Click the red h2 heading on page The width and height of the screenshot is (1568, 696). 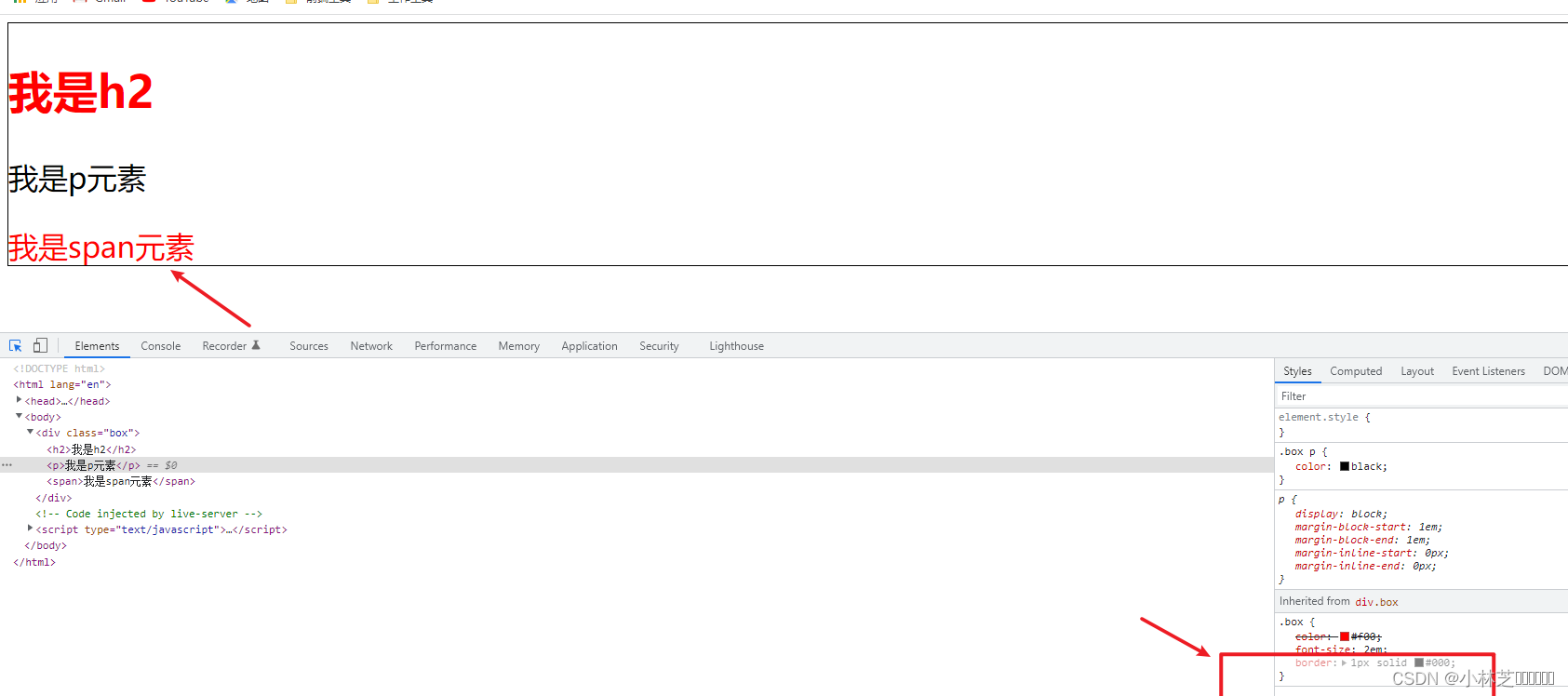(x=81, y=93)
